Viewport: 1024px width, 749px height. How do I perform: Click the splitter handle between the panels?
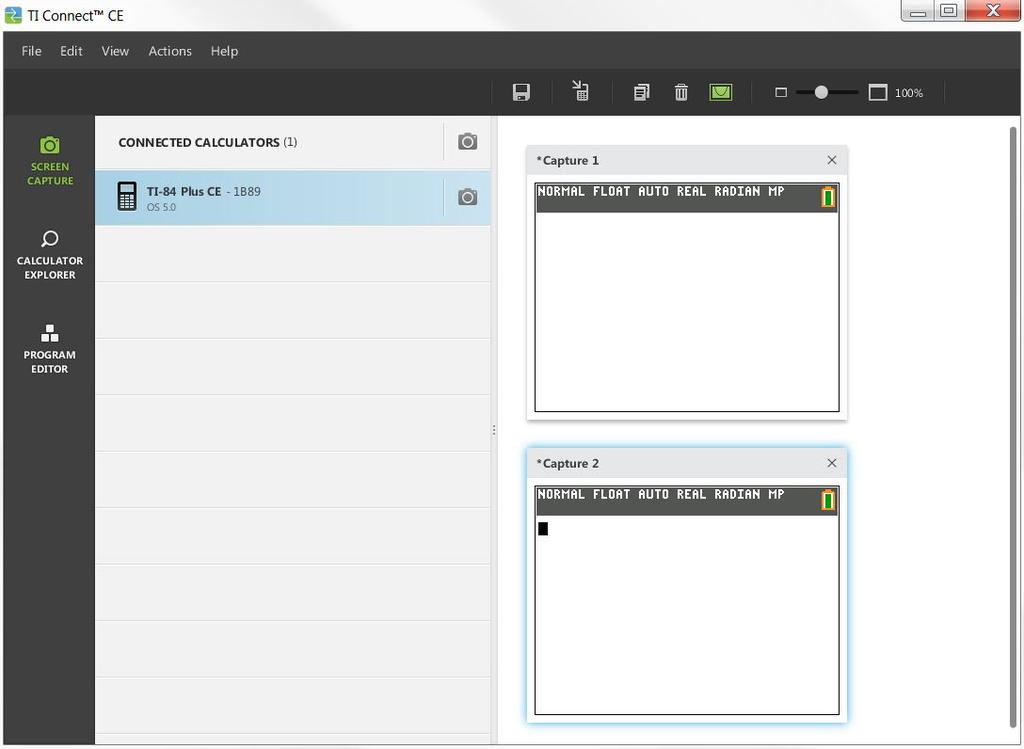pos(494,430)
